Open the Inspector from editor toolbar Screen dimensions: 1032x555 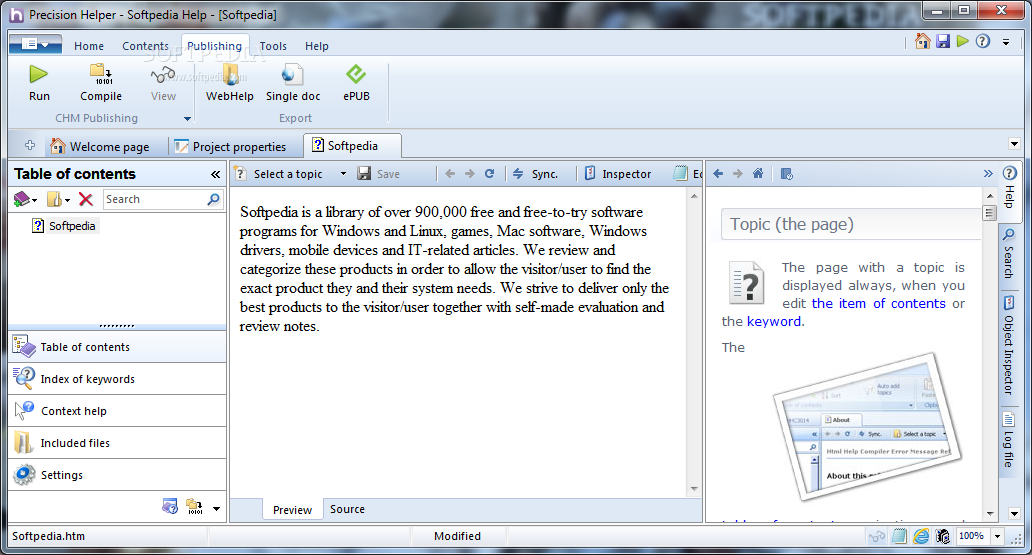618,174
